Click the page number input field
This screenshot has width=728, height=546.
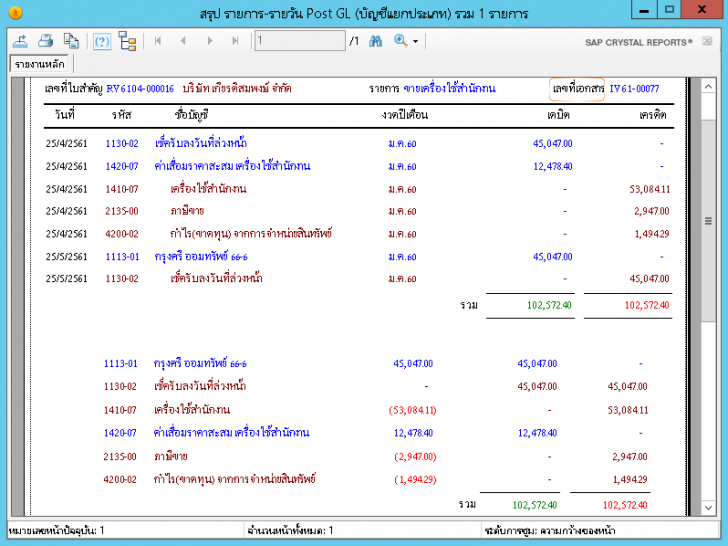tap(300, 41)
